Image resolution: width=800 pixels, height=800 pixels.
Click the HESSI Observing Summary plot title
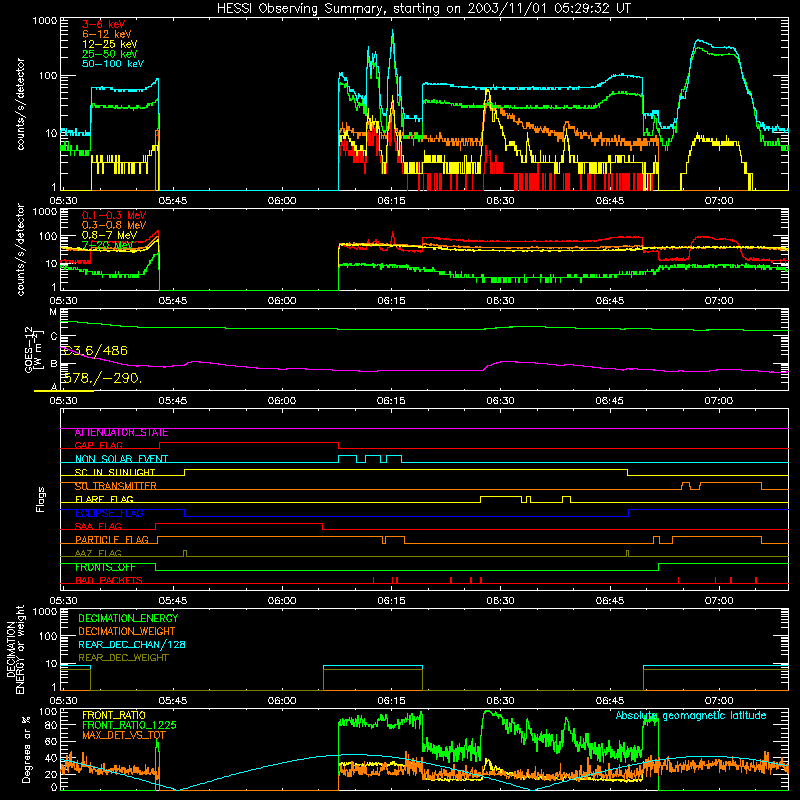click(424, 8)
